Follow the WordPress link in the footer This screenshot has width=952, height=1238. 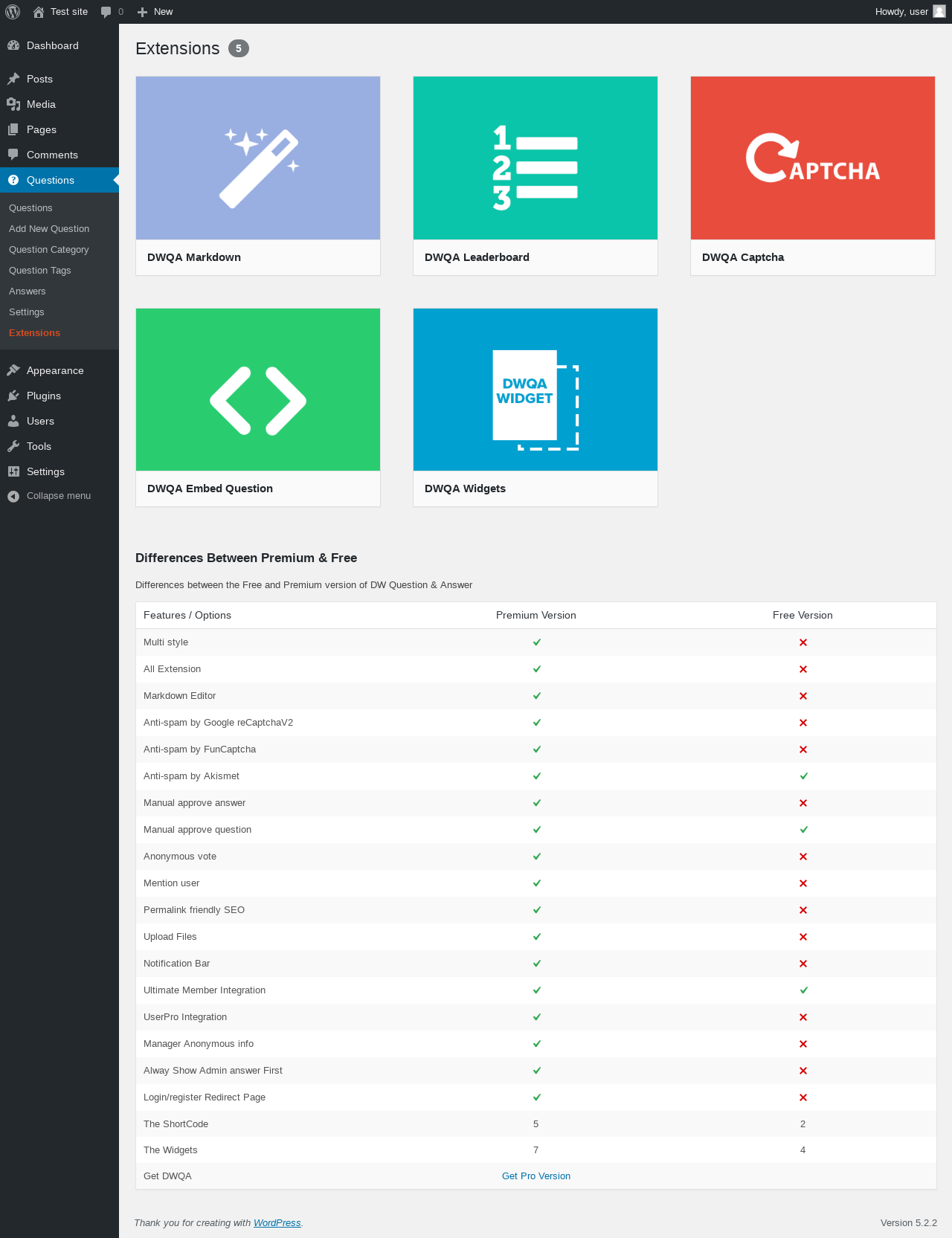(x=277, y=1223)
